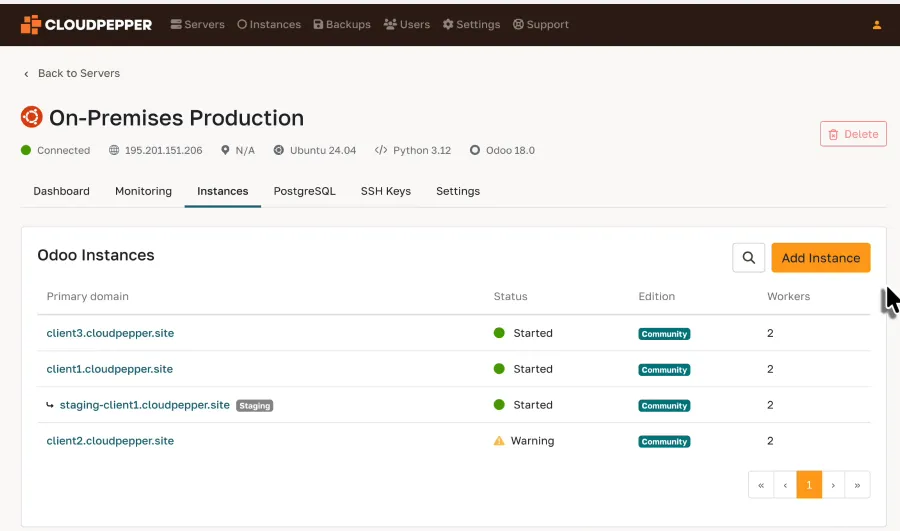
Task: Switch to the Monitoring tab
Action: 143,191
